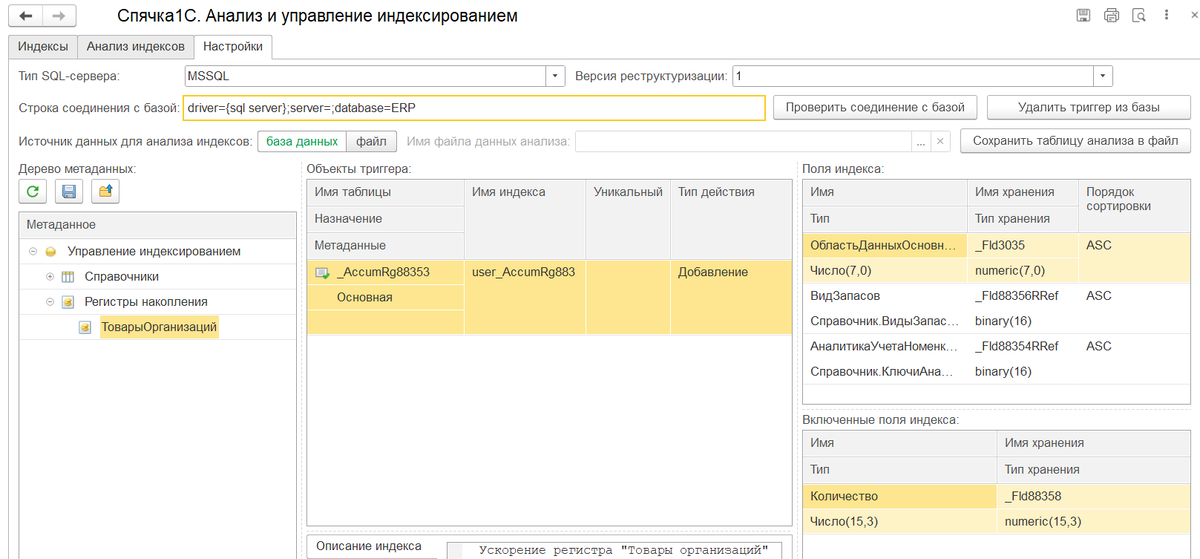Select 'файл' as data source
This screenshot has width=1200, height=559.
[x=371, y=142]
